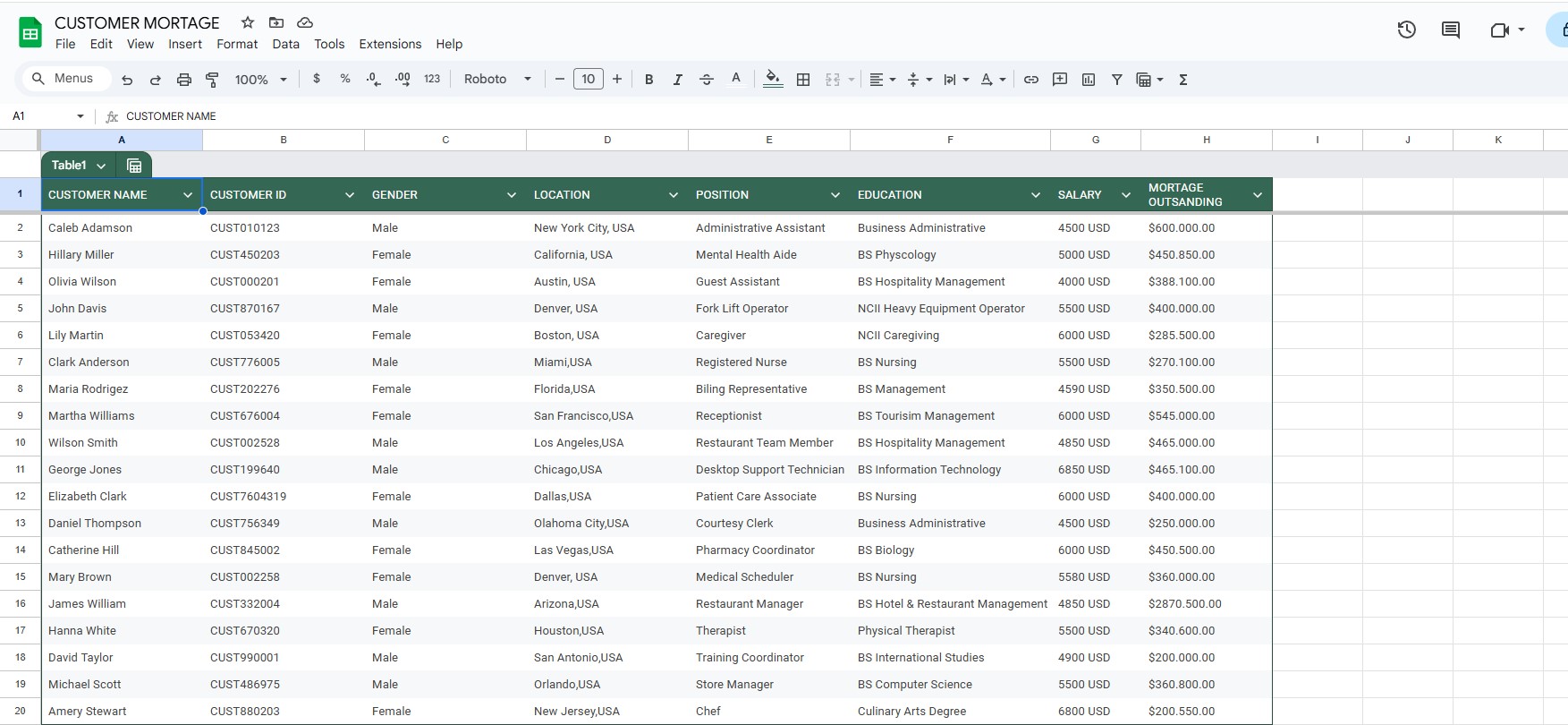
Task: Click the font size input field
Action: 589,80
